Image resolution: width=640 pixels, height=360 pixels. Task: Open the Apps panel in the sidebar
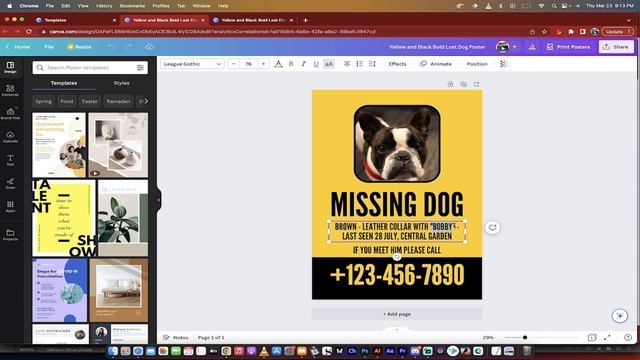click(10, 207)
